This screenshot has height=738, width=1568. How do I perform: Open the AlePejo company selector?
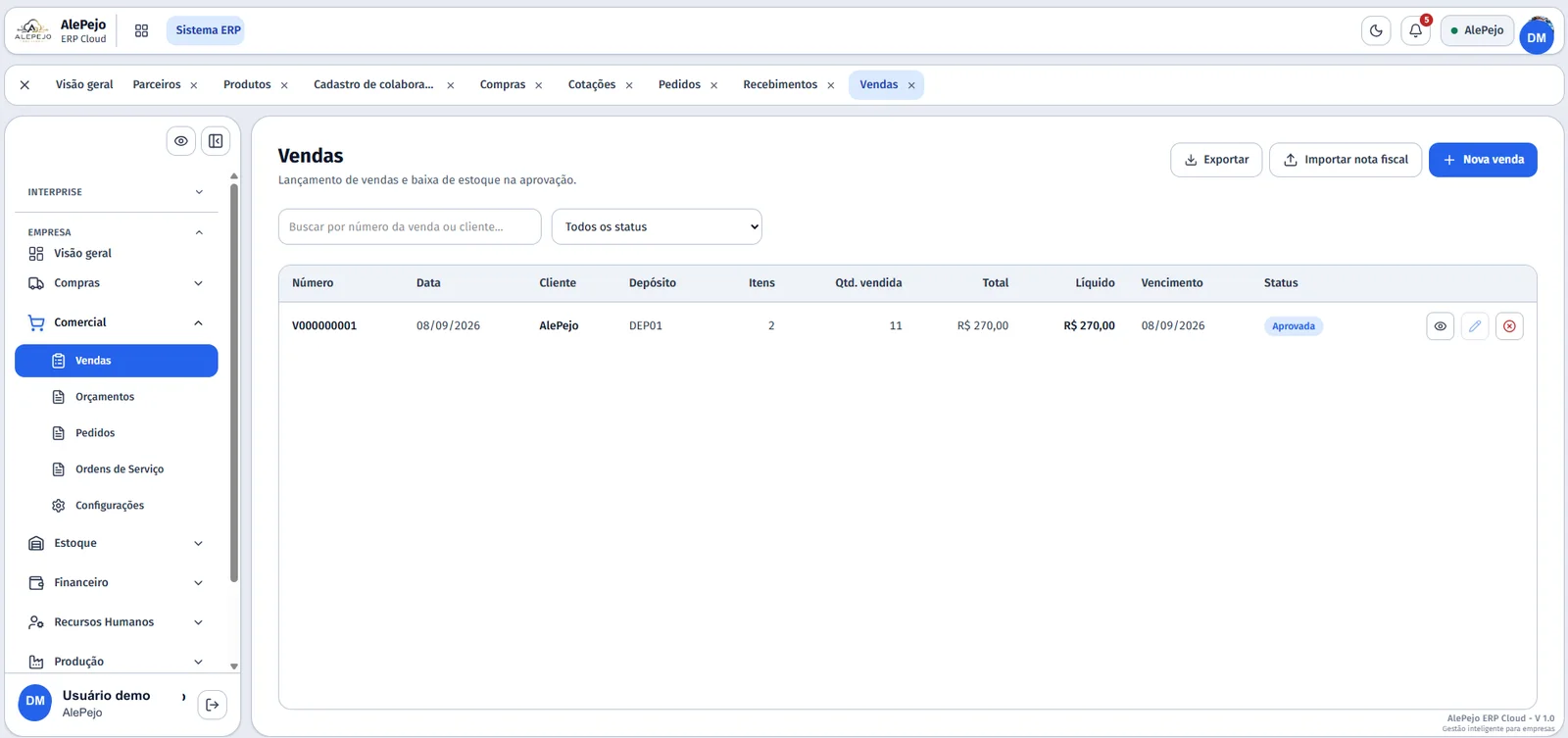(x=1477, y=30)
